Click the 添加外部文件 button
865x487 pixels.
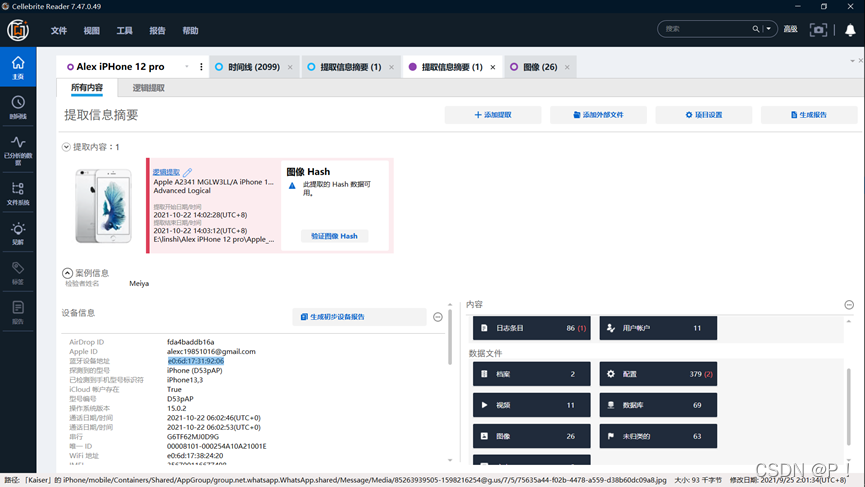(x=598, y=115)
